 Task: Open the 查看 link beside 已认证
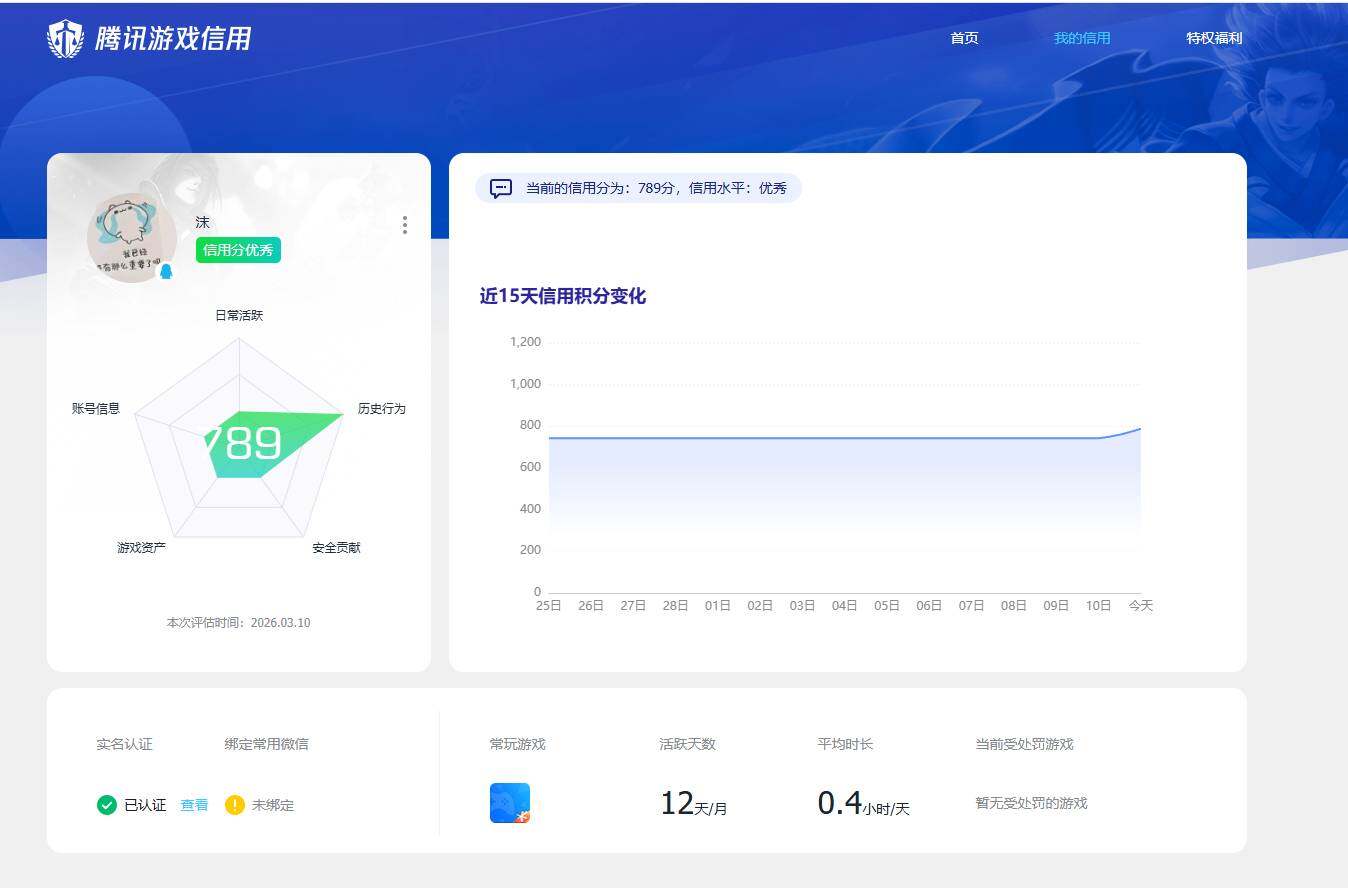point(193,805)
